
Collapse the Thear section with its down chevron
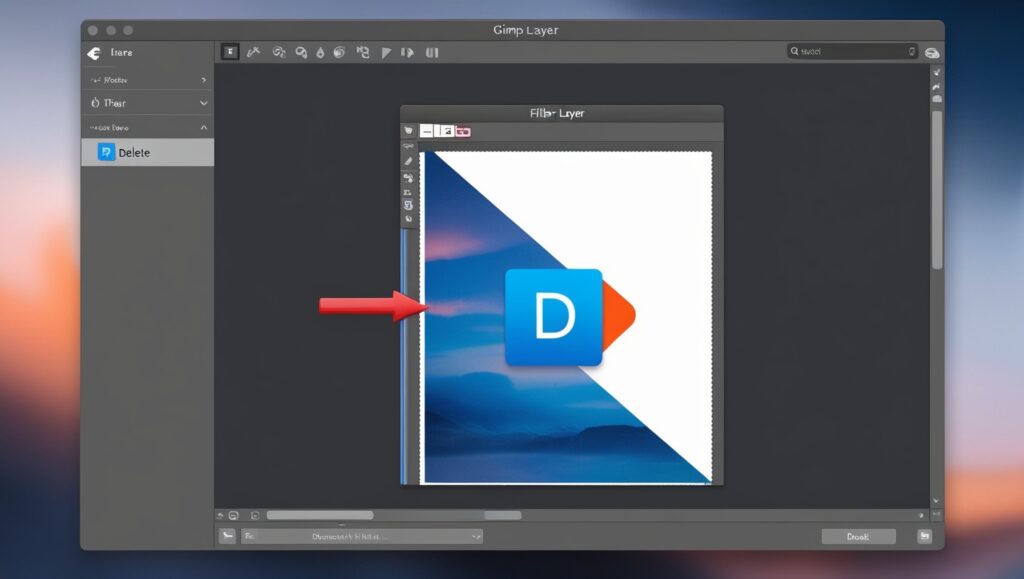(204, 103)
